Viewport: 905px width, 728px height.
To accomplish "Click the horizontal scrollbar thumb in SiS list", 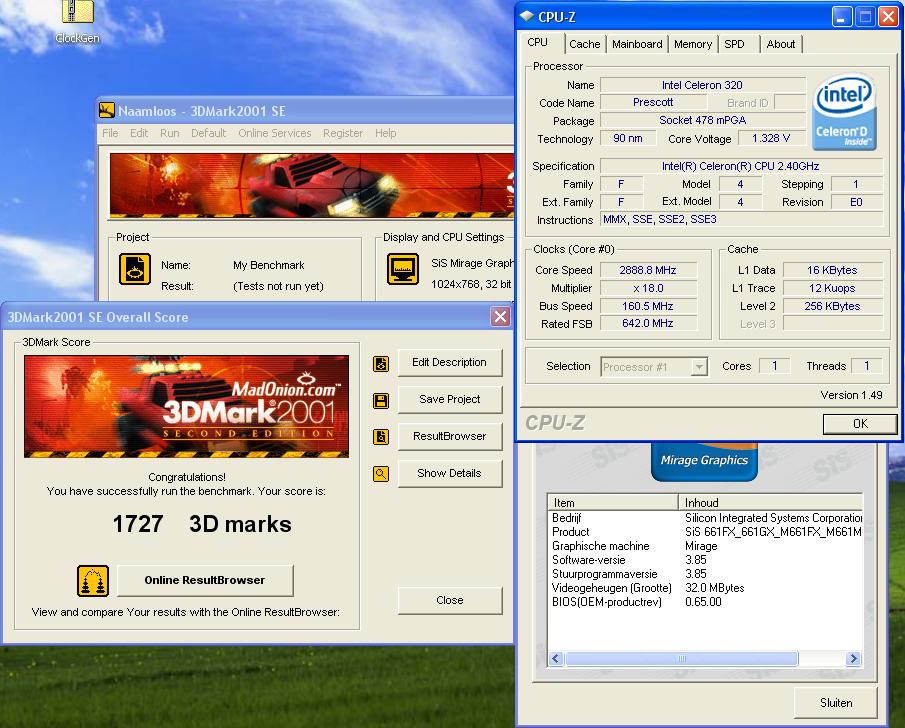I will (682, 658).
